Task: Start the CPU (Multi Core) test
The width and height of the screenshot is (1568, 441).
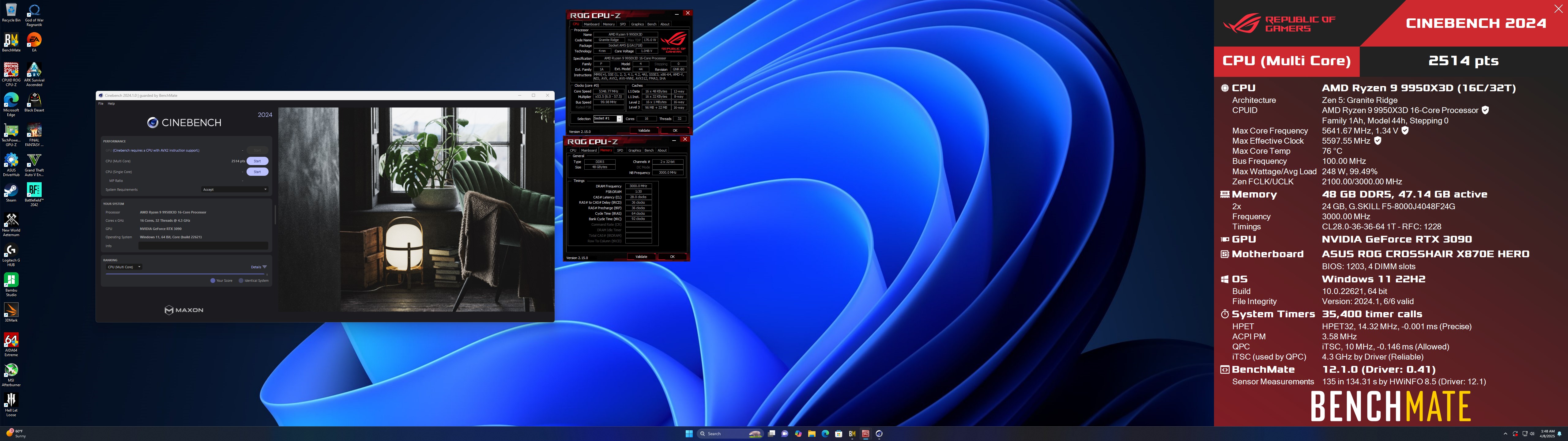Action: click(258, 161)
